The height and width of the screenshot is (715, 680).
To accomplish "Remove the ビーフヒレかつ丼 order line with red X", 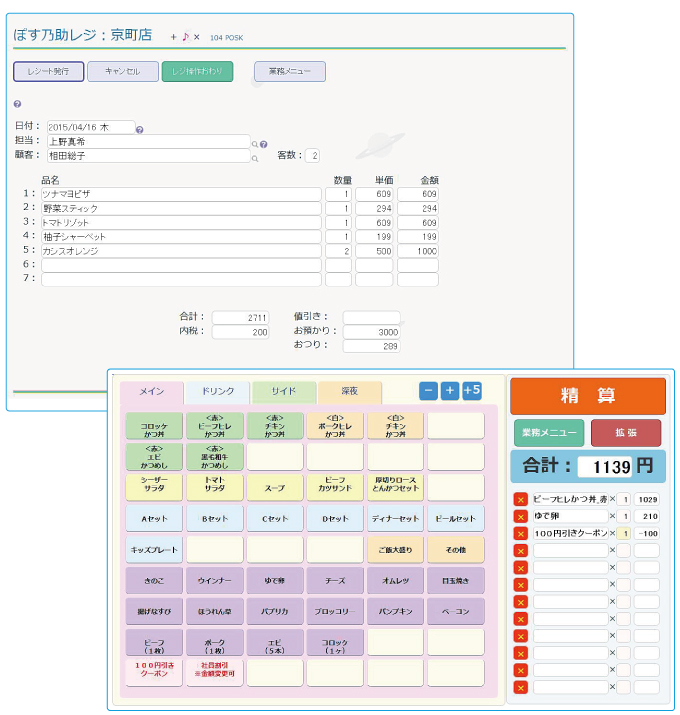I will coord(520,499).
